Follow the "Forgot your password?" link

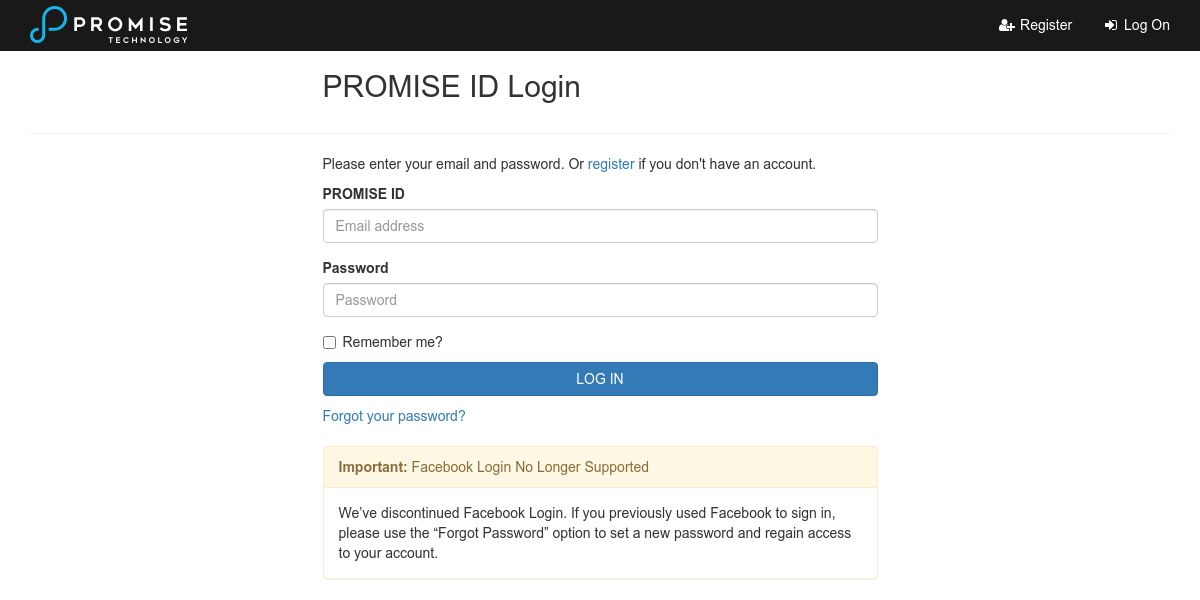[394, 416]
